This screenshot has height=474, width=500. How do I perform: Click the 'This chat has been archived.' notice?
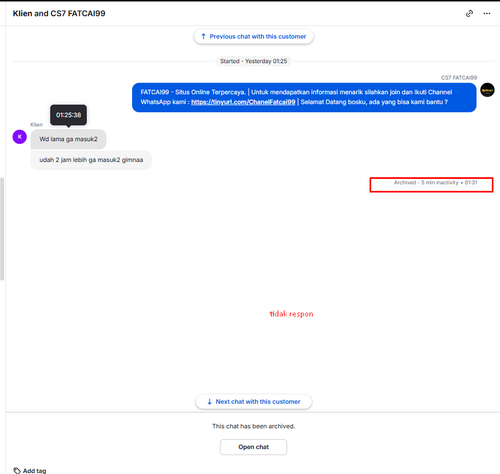[253, 426]
